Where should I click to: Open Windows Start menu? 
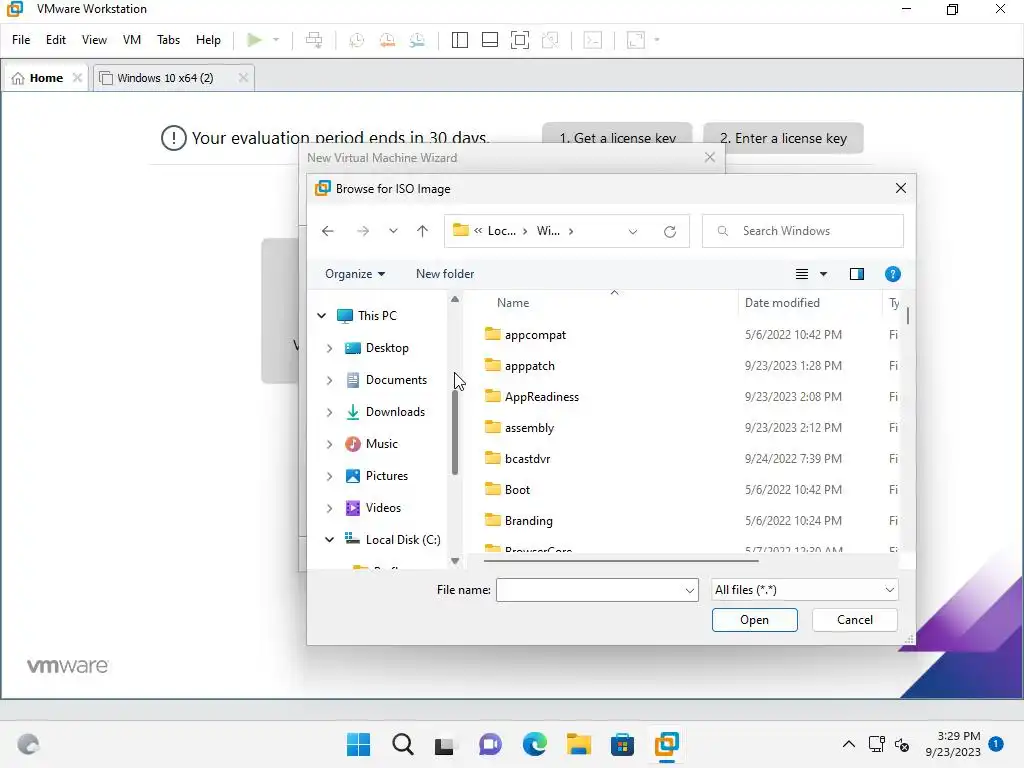click(359, 744)
